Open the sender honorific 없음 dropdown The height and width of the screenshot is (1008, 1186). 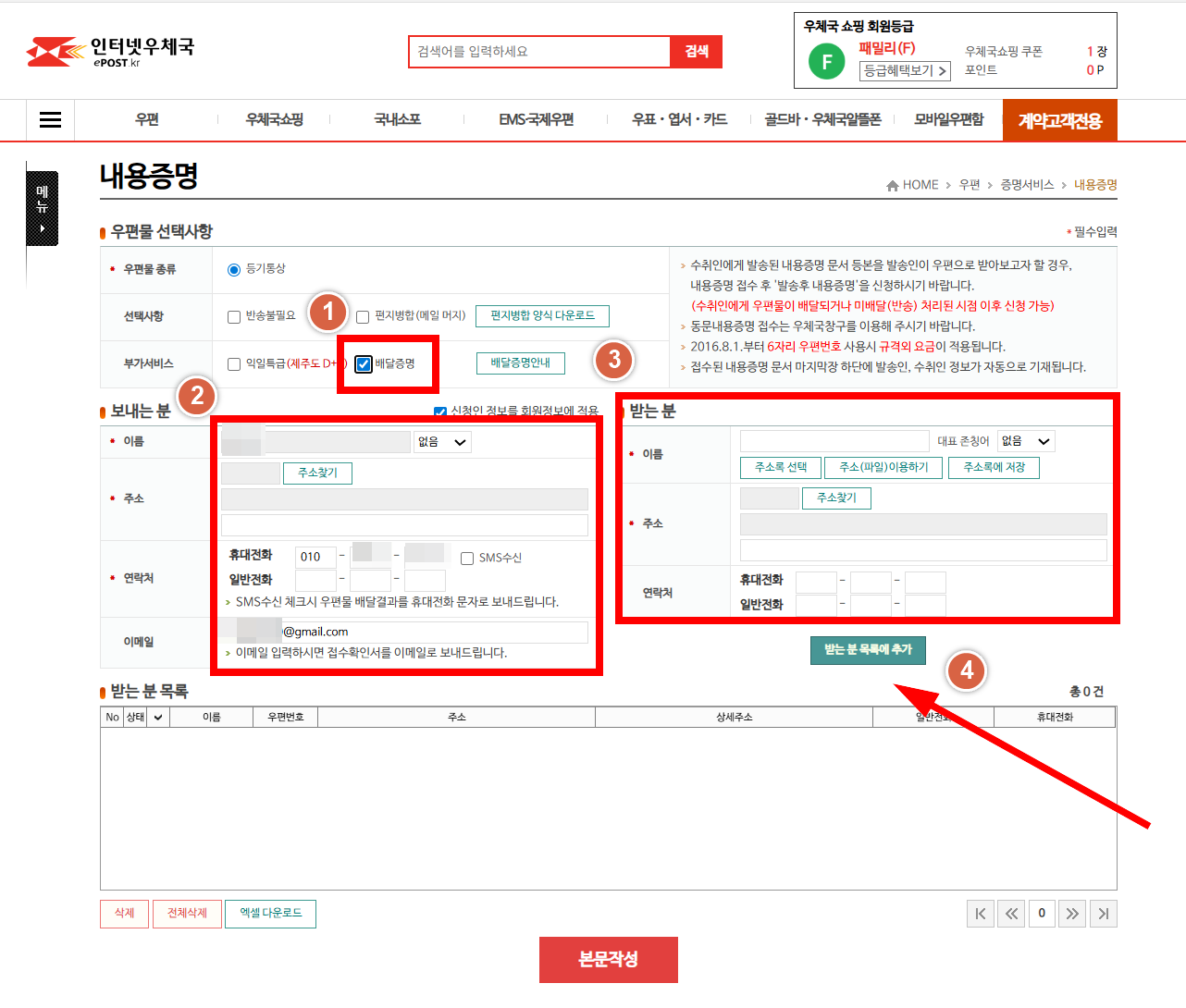pos(441,442)
